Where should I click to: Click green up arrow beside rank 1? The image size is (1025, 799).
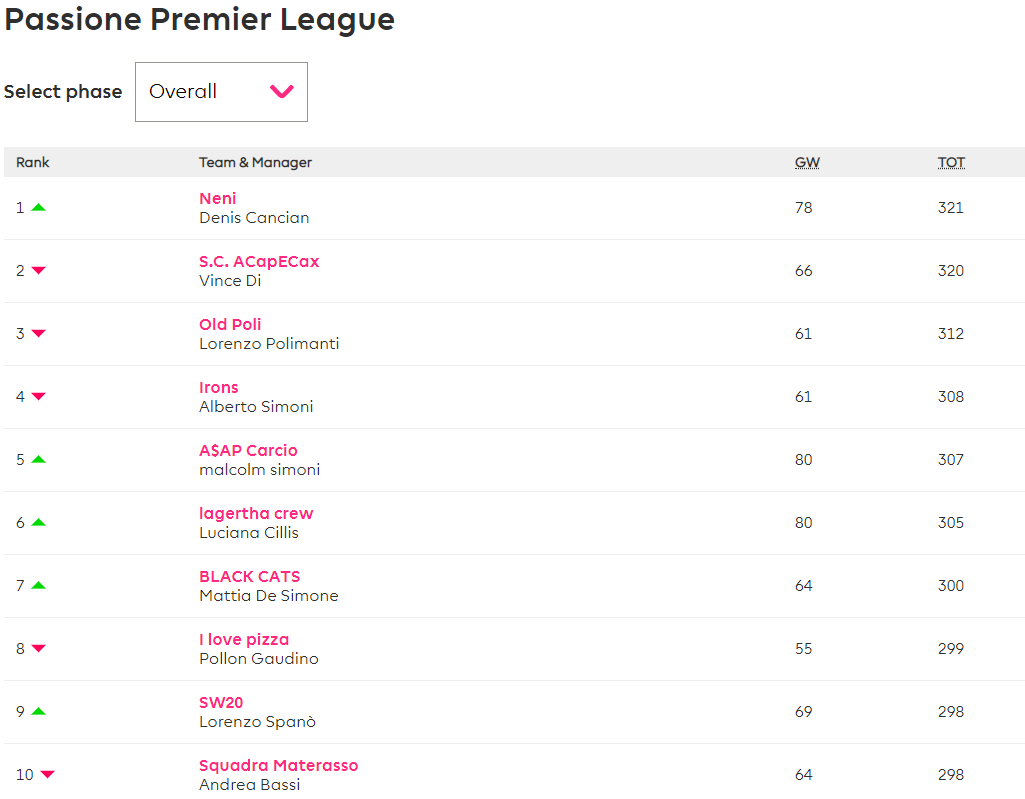coord(39,207)
